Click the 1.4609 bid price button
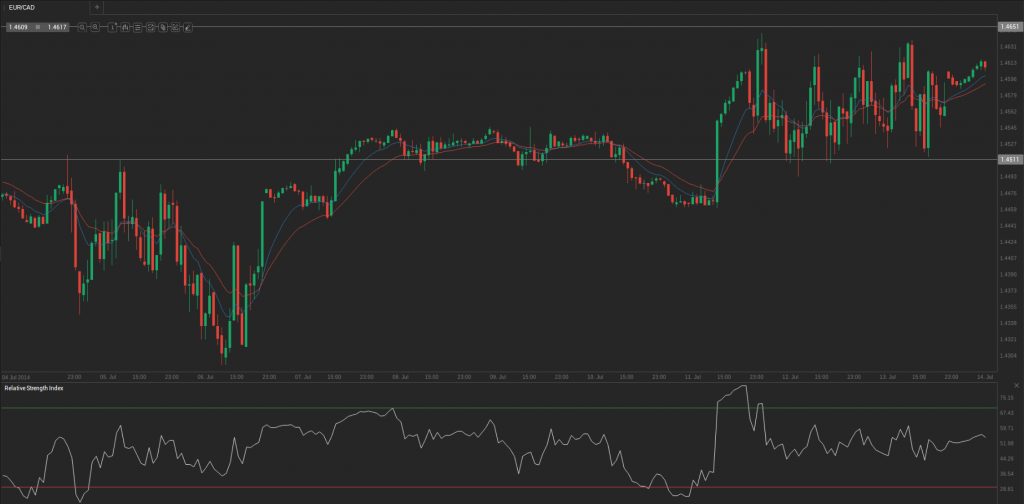 [x=18, y=27]
